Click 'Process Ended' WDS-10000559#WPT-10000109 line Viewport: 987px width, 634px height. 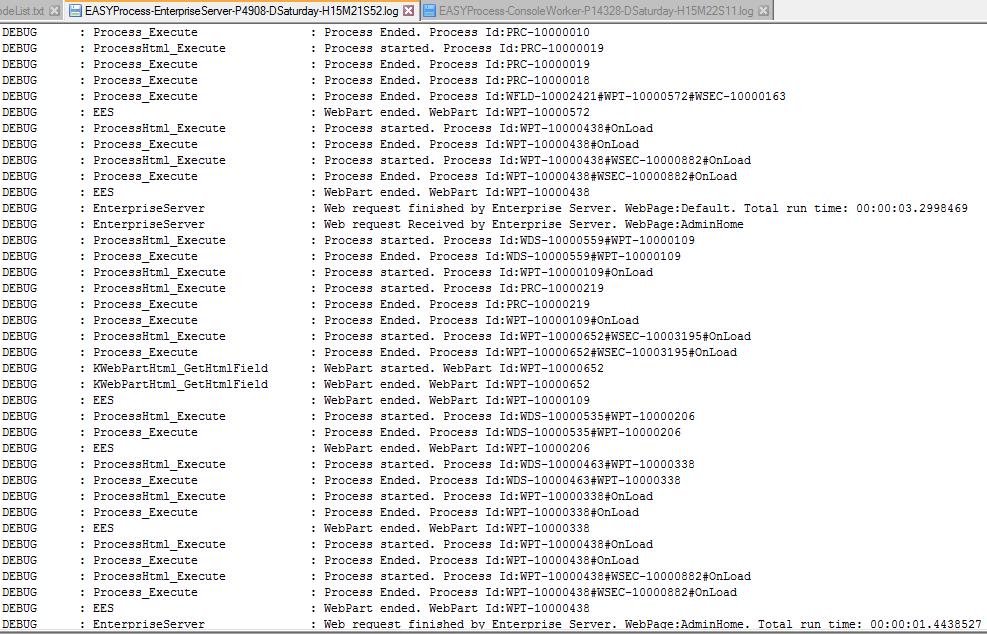[x=502, y=256]
